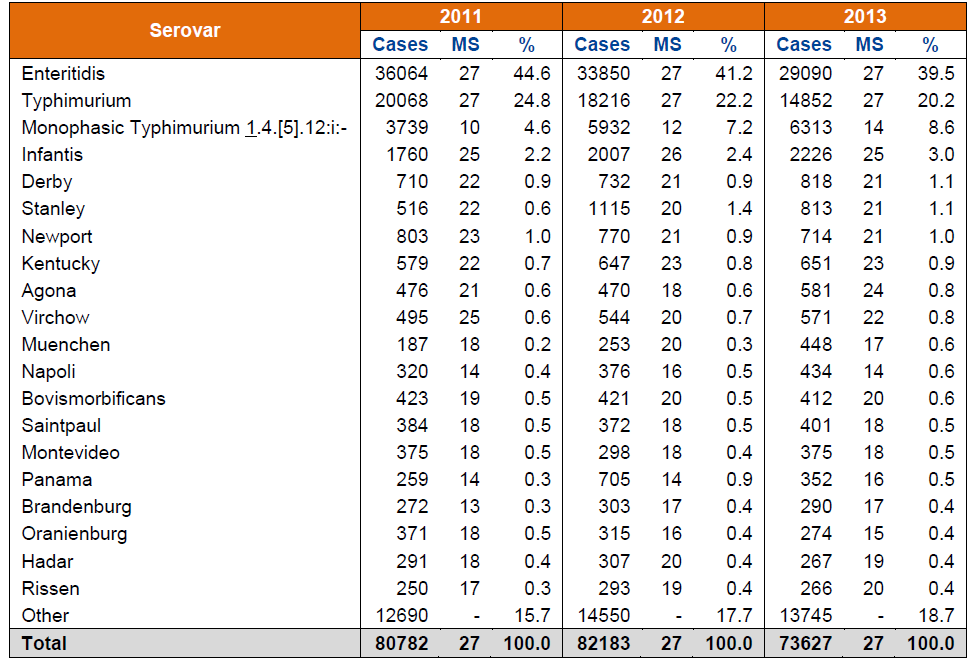Click the Saintpaul serovar name
Viewport: 974px width, 659px height.
coord(61,425)
